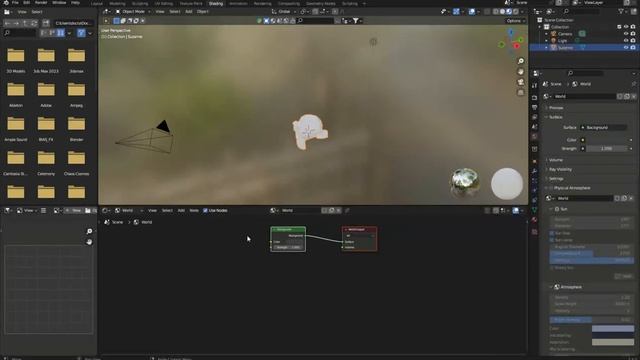Click the file browser search field

pos(19,33)
